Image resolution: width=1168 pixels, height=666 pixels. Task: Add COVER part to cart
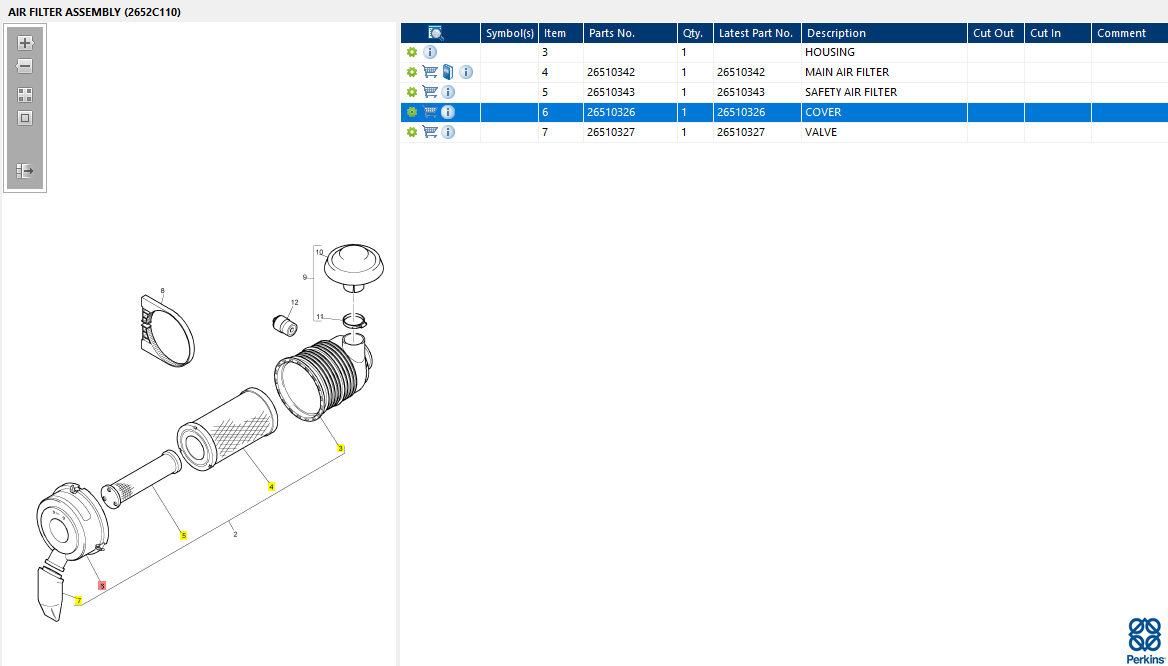430,112
